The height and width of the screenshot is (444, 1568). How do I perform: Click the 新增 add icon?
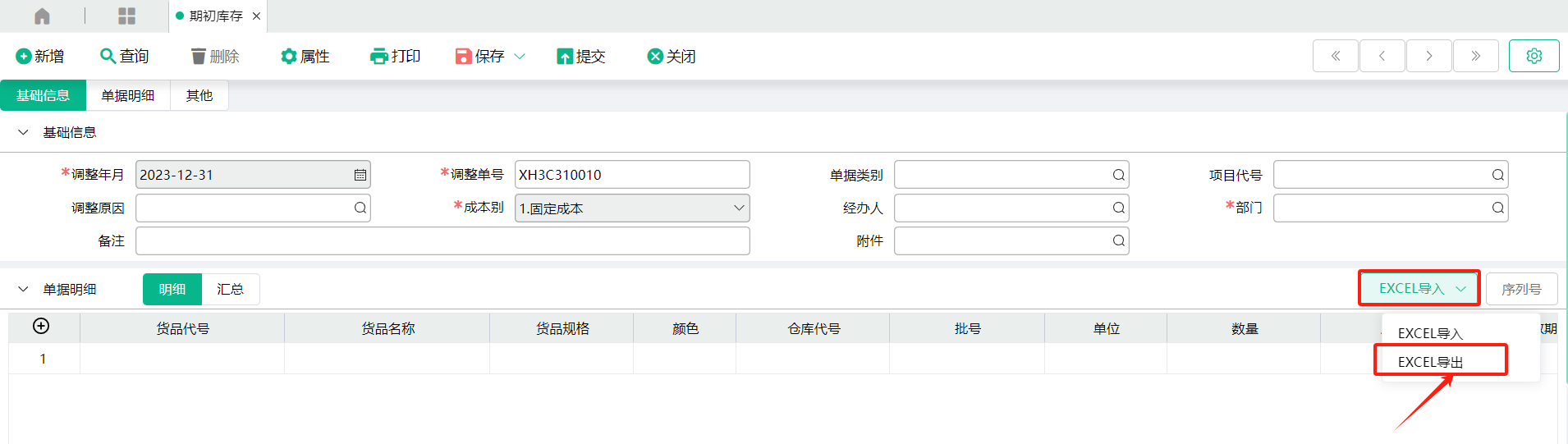click(x=24, y=57)
